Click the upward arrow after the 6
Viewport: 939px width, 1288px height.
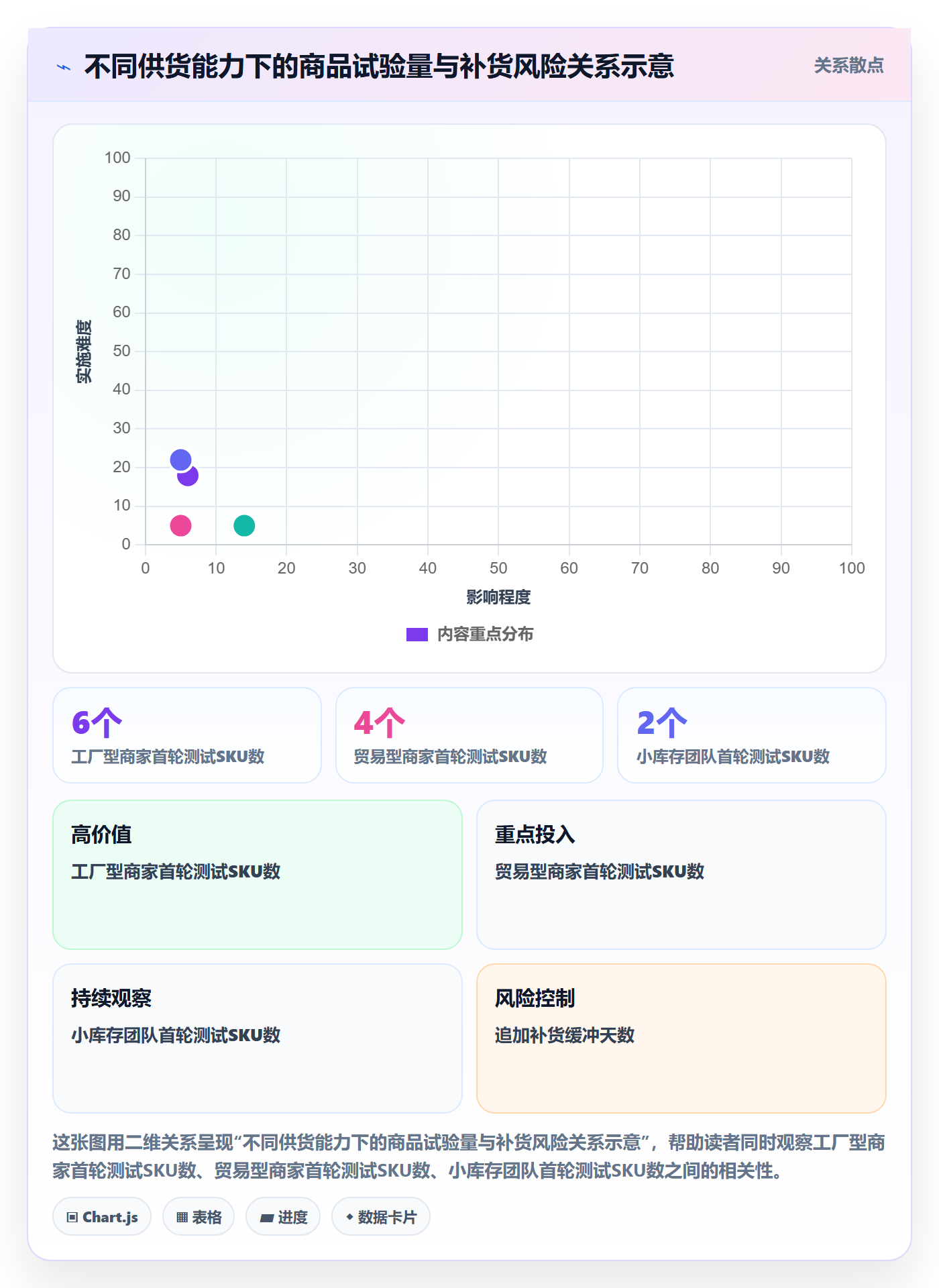pyautogui.click(x=107, y=723)
